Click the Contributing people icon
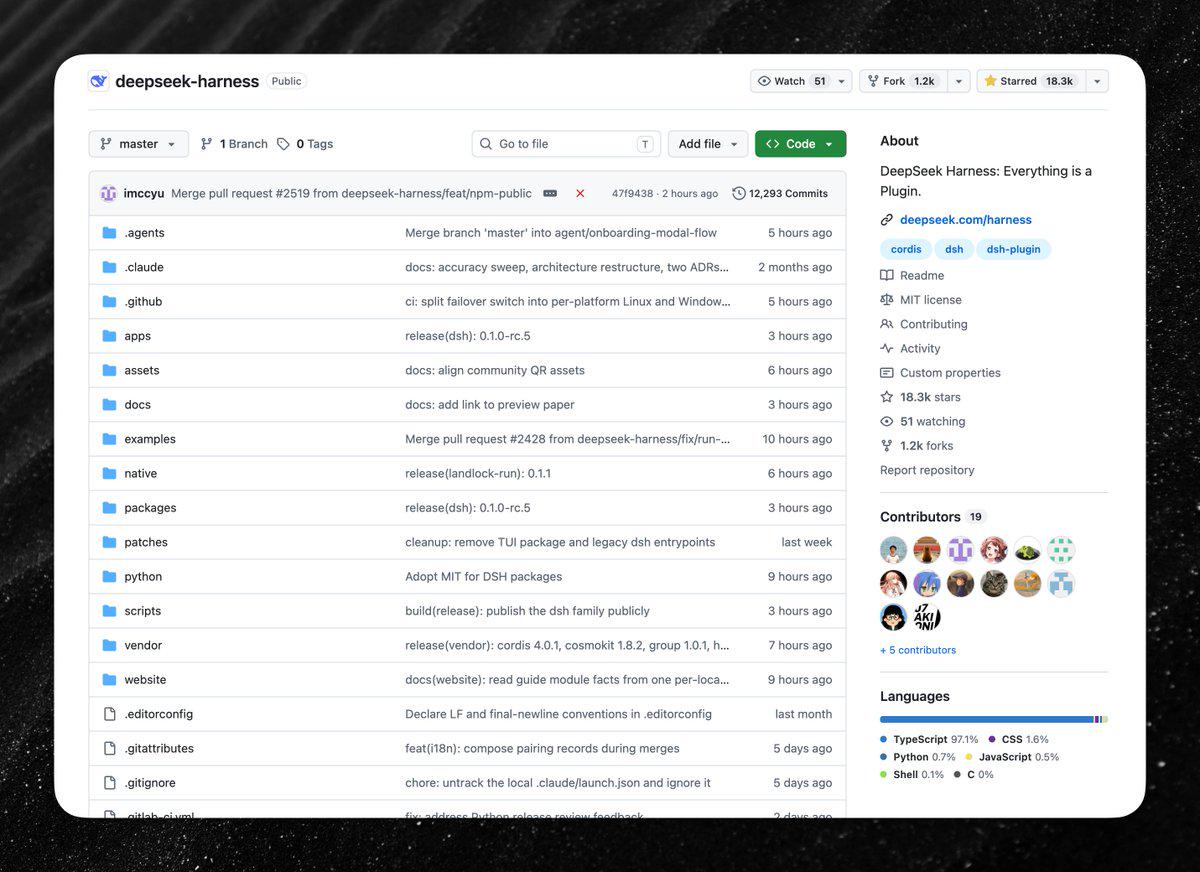1200x872 pixels. pos(886,324)
